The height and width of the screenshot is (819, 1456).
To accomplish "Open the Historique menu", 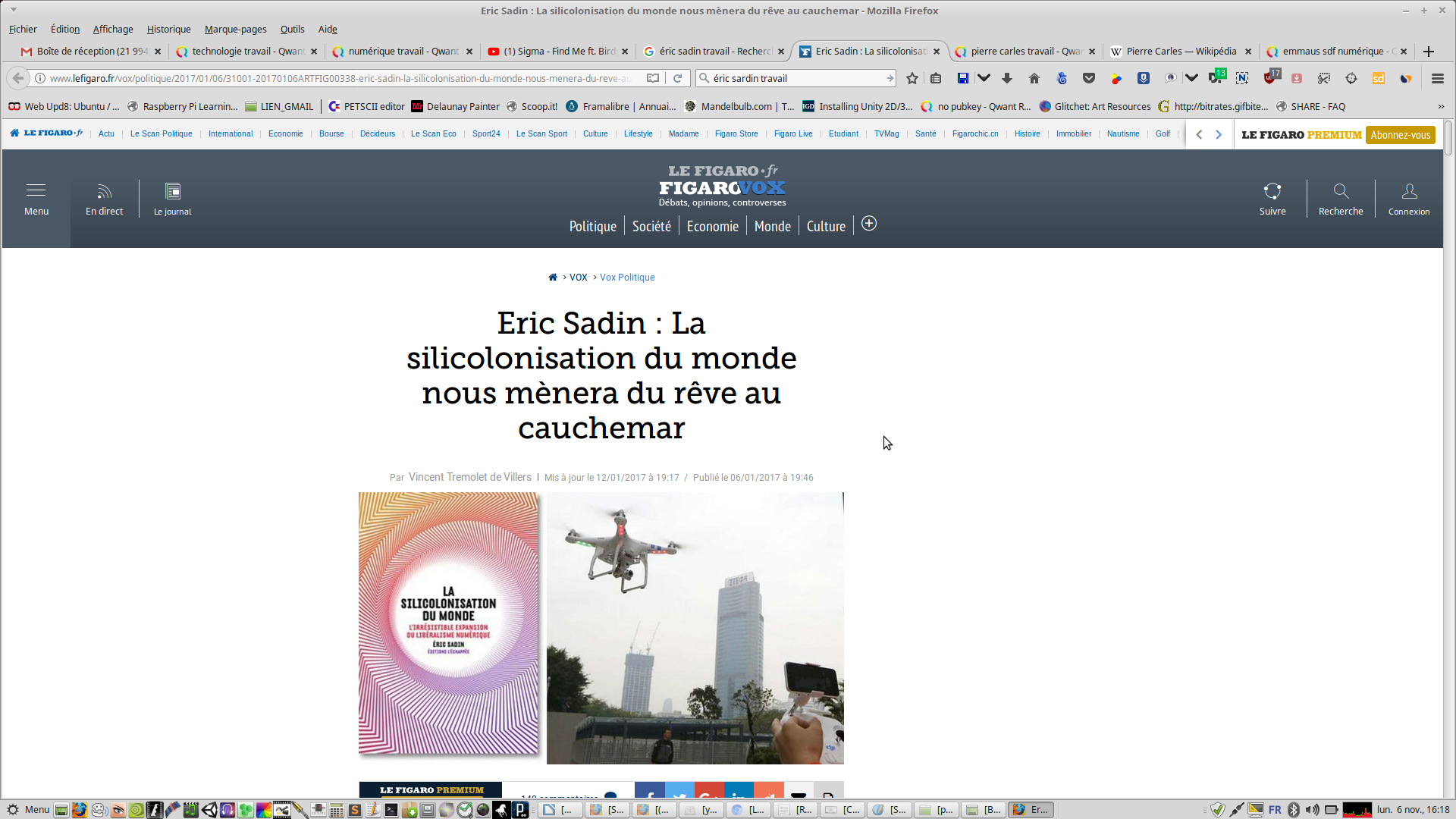I will click(168, 29).
